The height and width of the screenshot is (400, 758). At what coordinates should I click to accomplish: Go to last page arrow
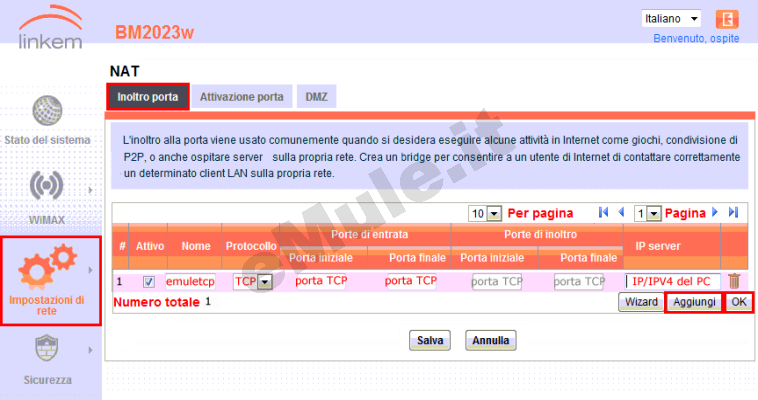(733, 212)
